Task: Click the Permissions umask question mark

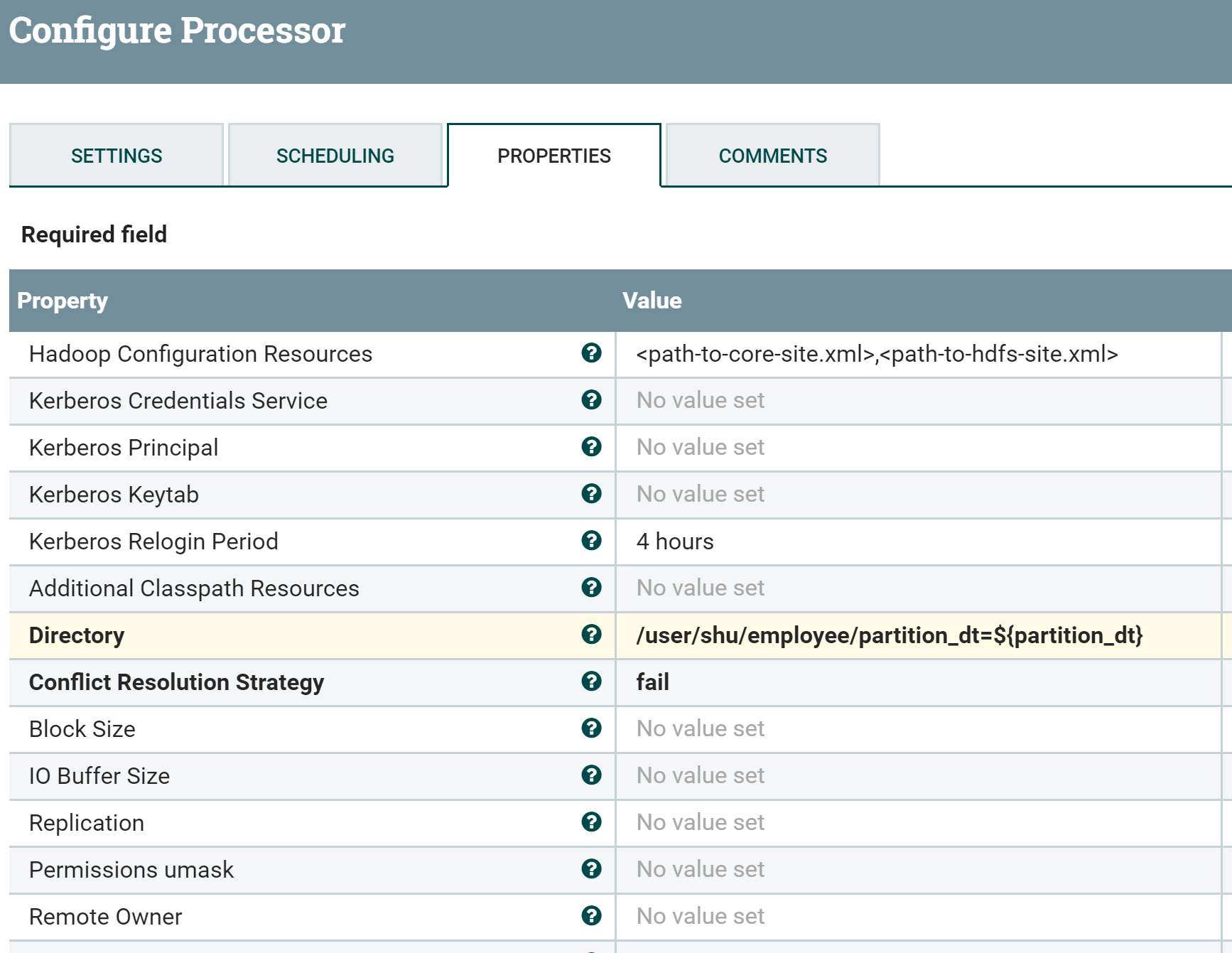Action: click(591, 869)
